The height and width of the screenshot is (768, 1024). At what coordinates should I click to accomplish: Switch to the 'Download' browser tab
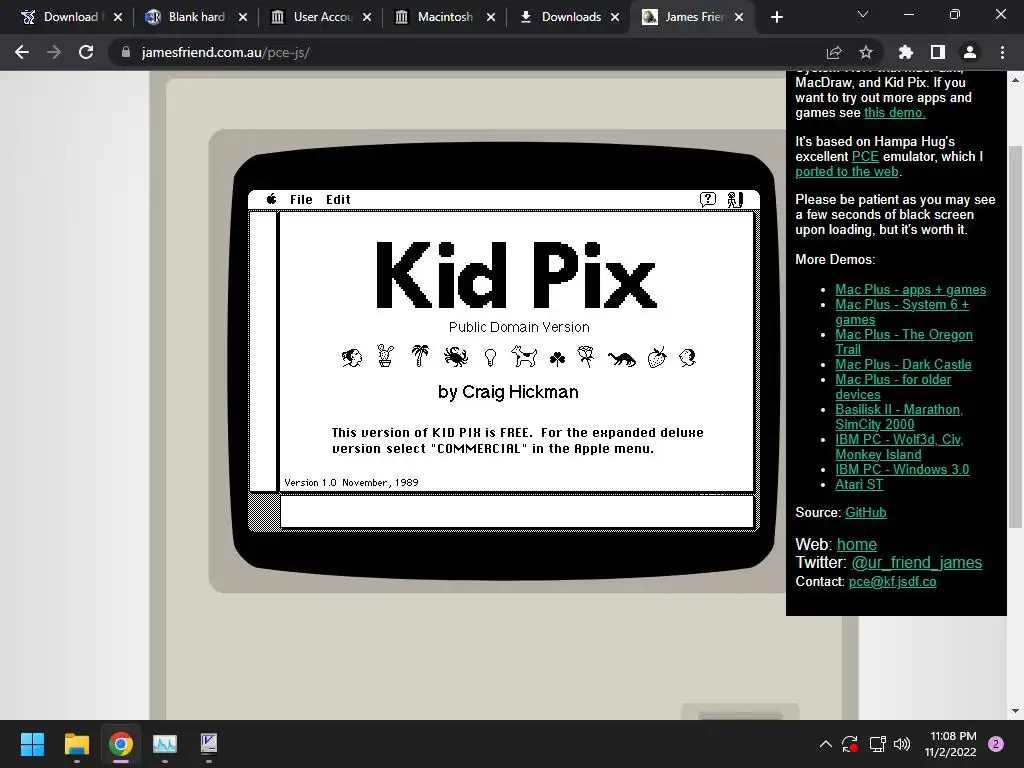tap(69, 17)
